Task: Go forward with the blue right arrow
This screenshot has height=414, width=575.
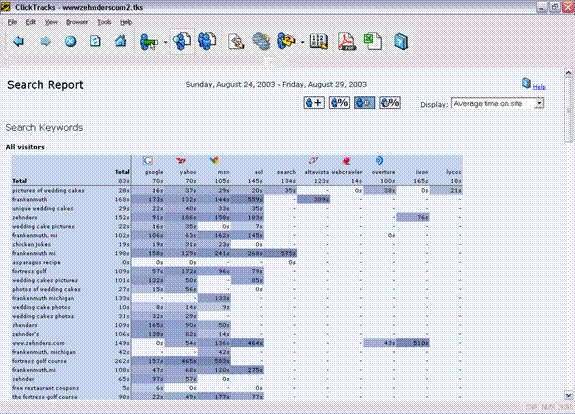Action: (45, 41)
